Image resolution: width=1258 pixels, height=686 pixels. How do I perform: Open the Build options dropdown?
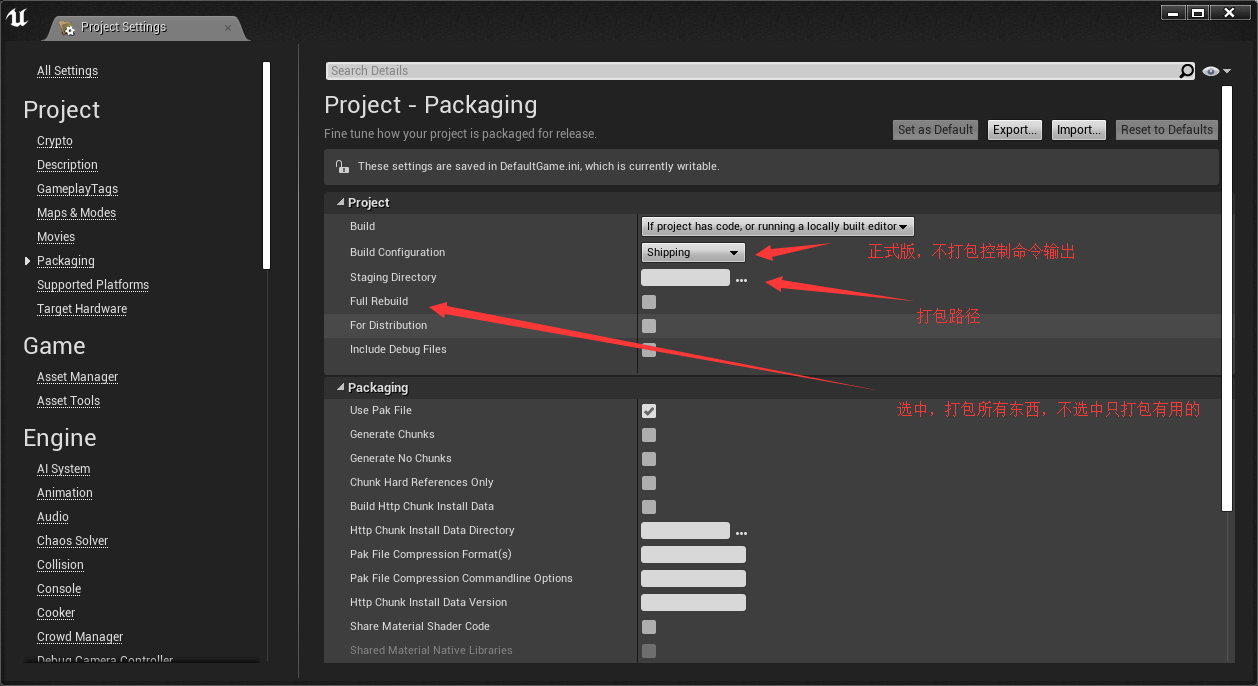click(777, 226)
